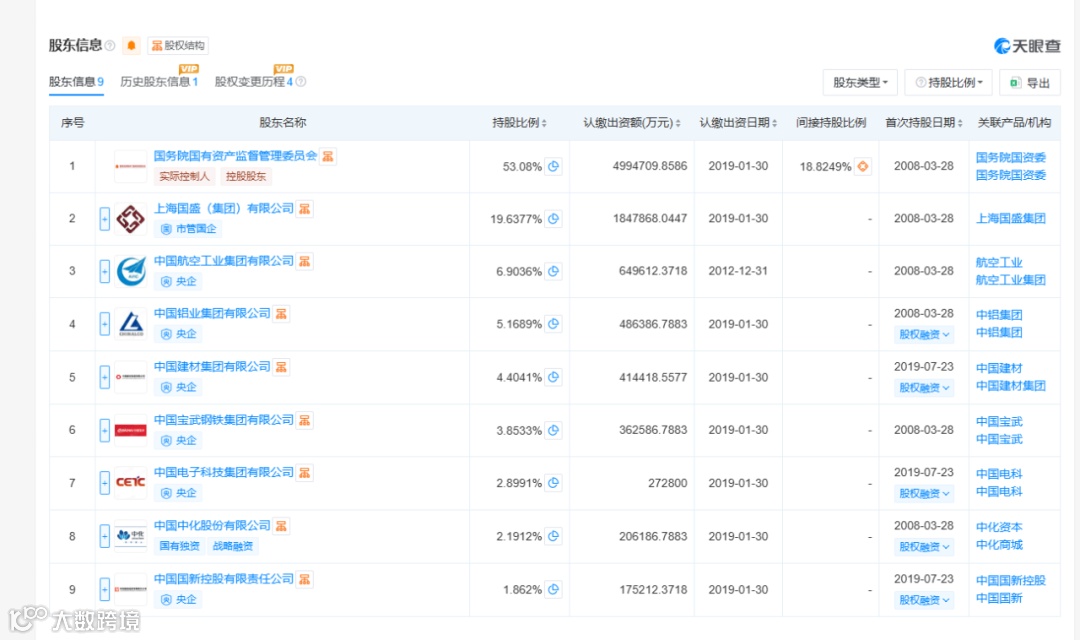Click structure icon beside 中国中化股份有限公司
The image size is (1080, 640).
(x=281, y=526)
